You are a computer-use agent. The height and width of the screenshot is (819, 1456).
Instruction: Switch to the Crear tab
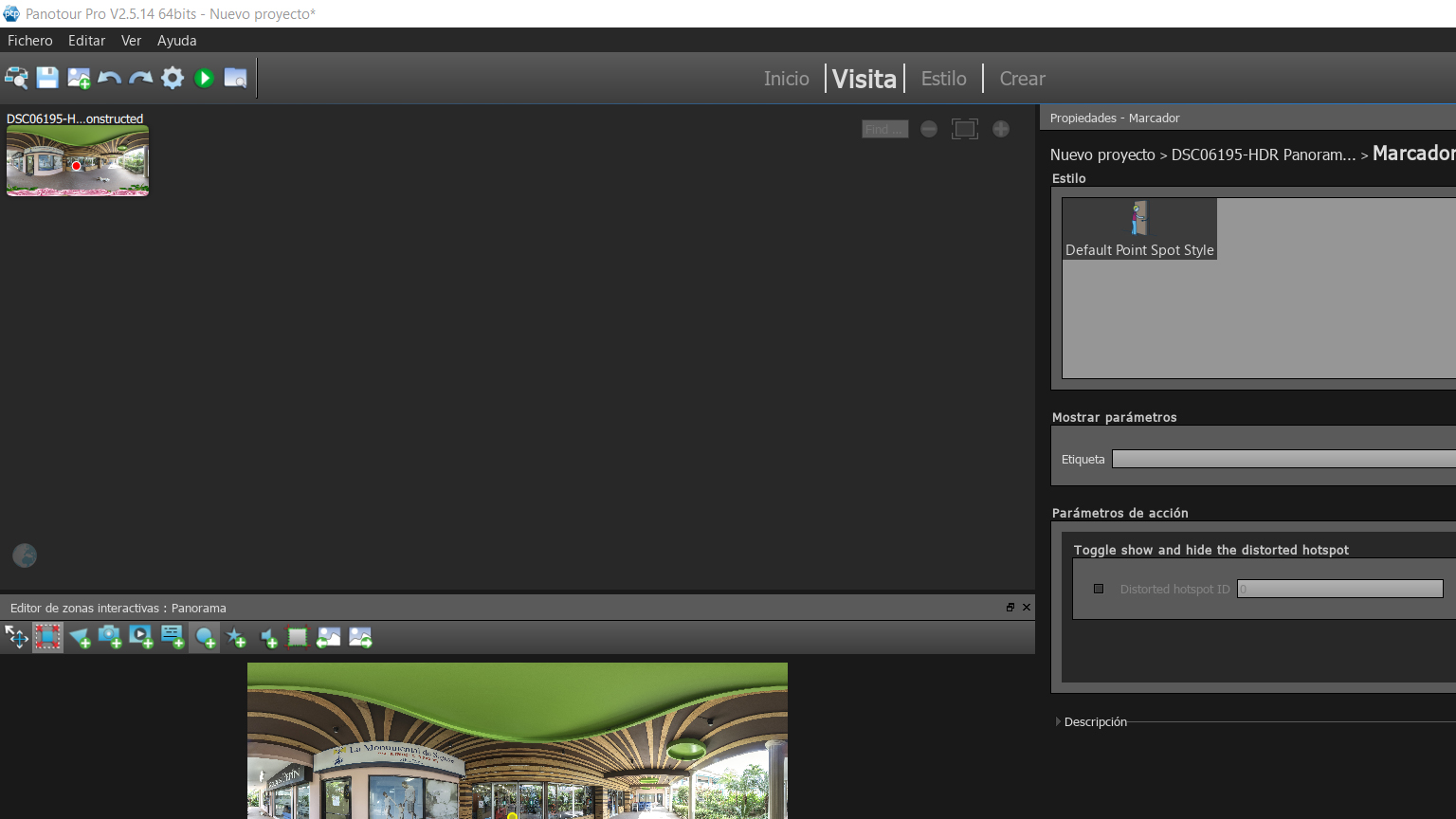1022,79
